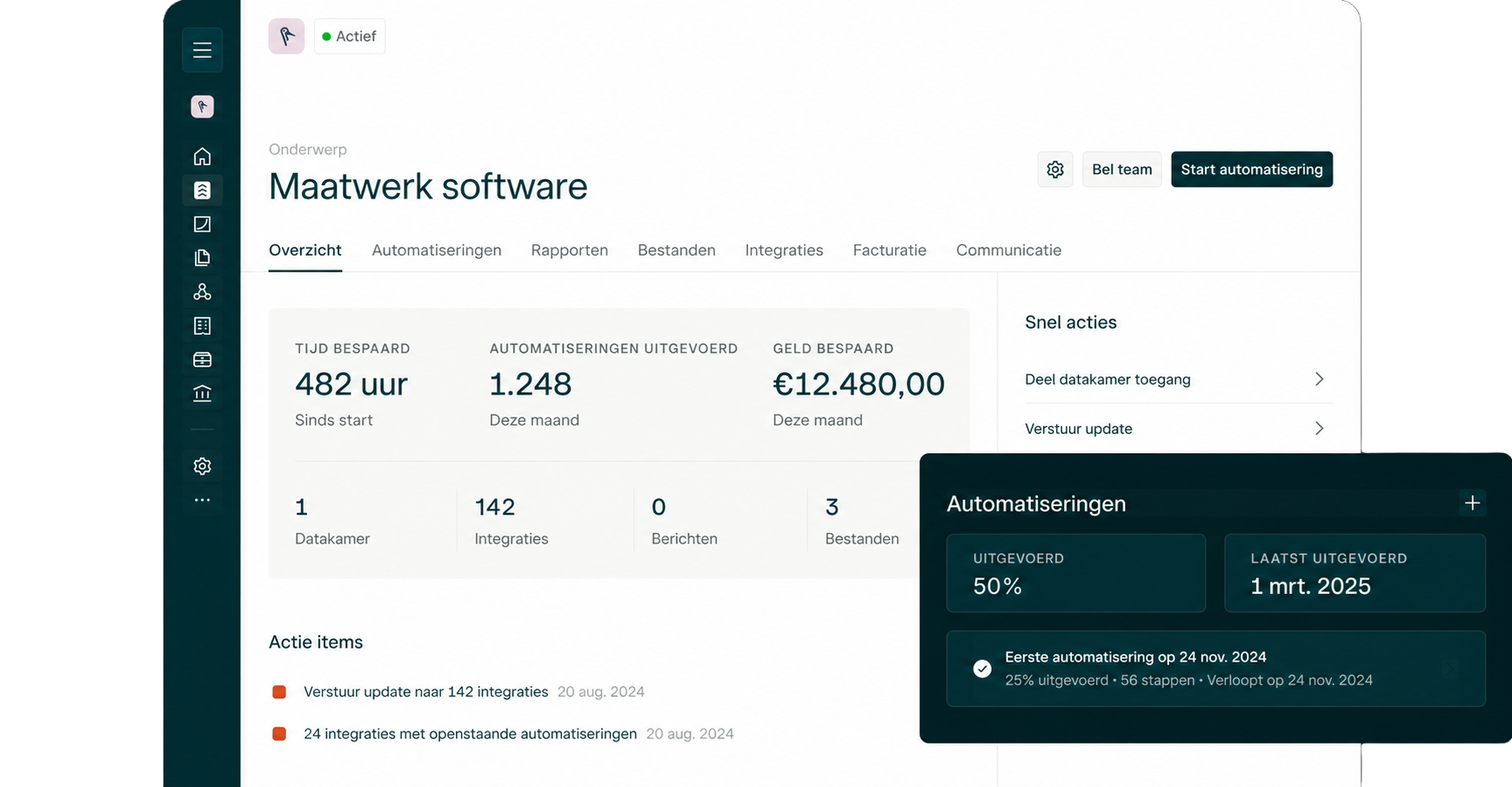This screenshot has width=1512, height=787.
Task: Select the archive drawer icon in the sidebar
Action: pyautogui.click(x=202, y=359)
